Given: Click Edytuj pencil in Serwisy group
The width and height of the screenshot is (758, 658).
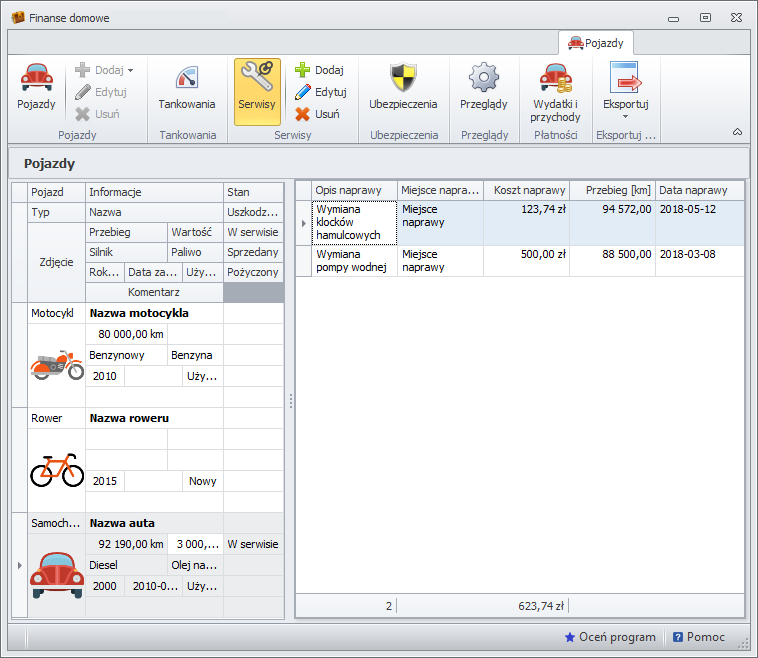Looking at the screenshot, I should pyautogui.click(x=319, y=92).
